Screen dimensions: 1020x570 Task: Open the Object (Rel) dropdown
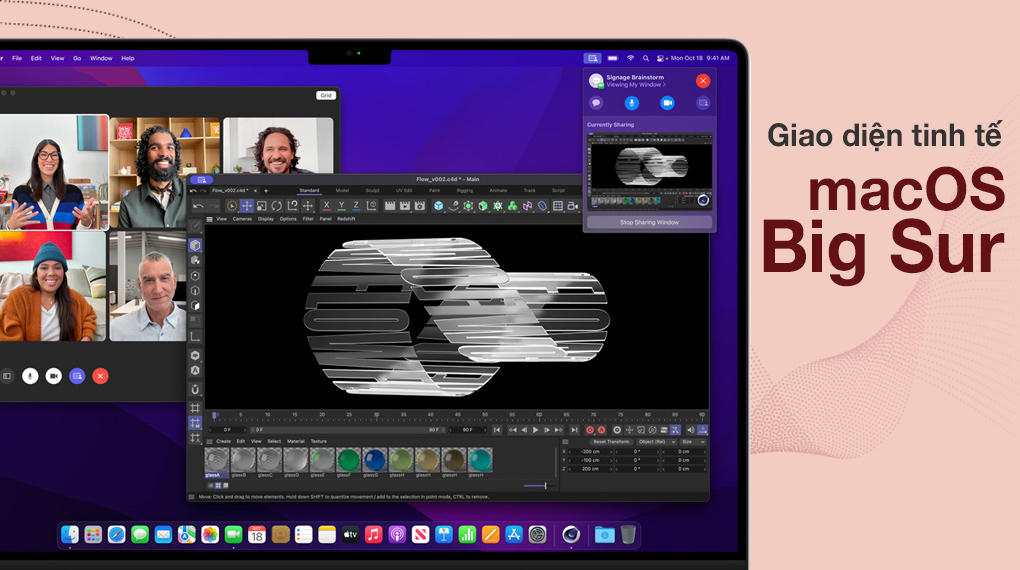(656, 442)
